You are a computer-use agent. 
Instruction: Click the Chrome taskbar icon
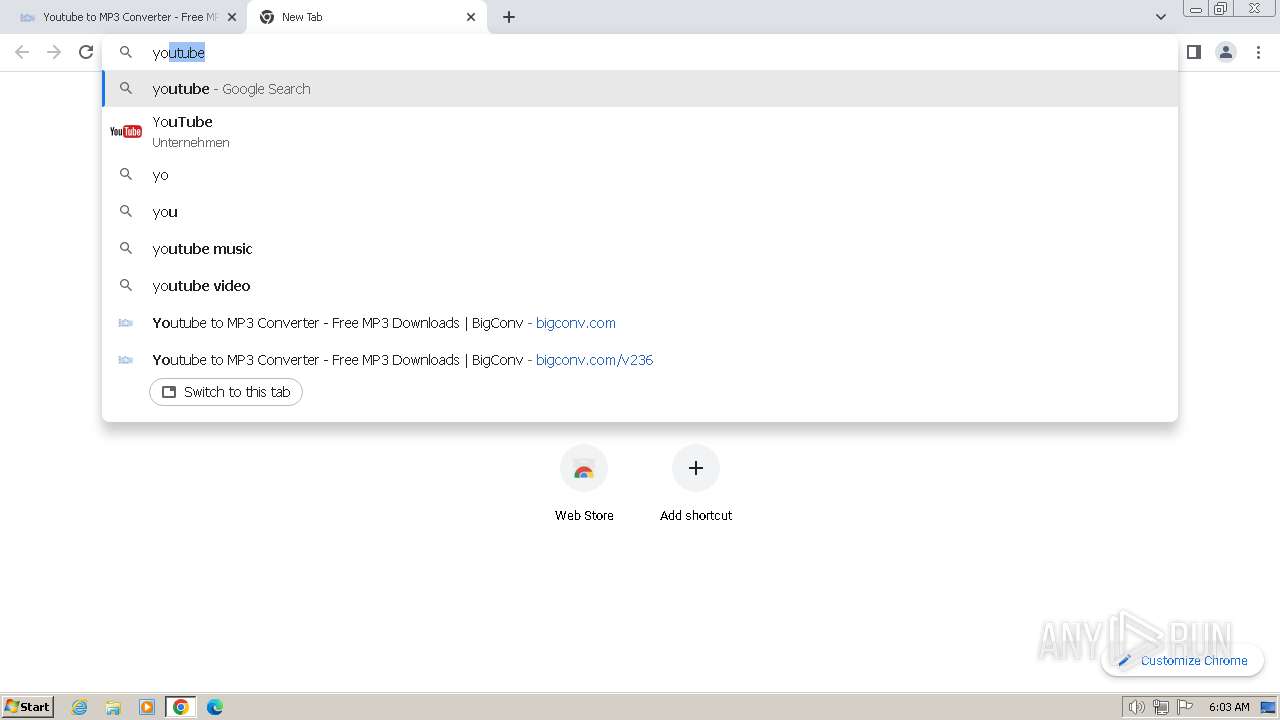[181, 707]
